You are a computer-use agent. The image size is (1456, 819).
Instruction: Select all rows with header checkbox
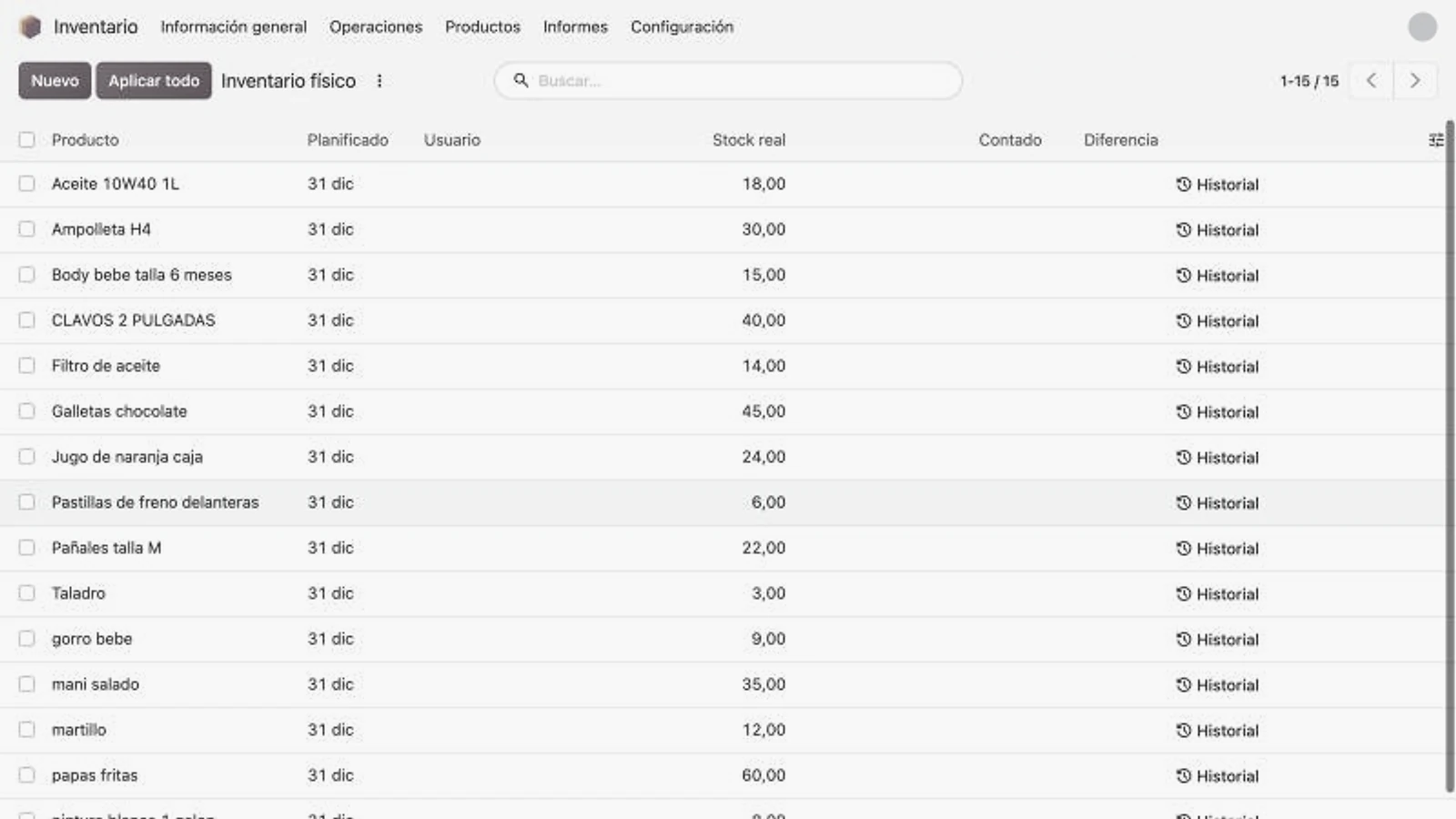[x=26, y=140]
